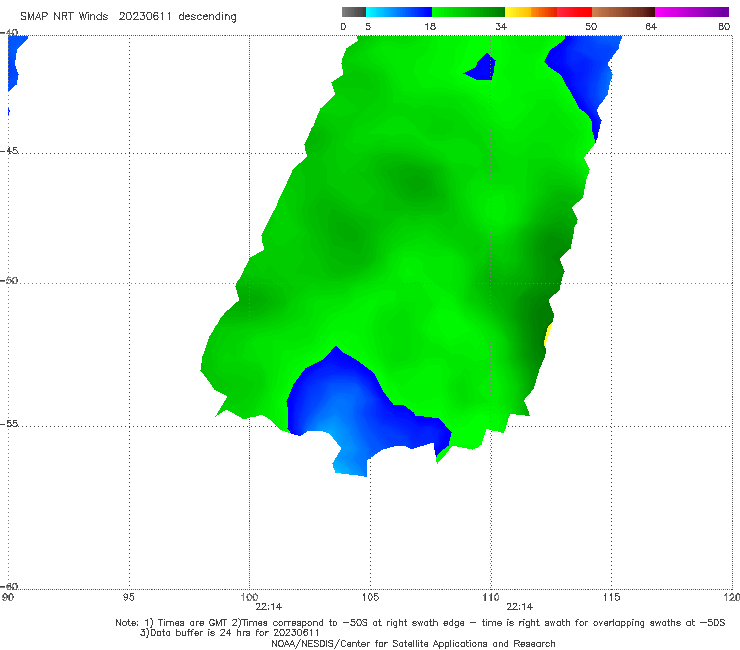740x650 pixels.
Task: Click the longitude label "100"
Action: [x=249, y=597]
